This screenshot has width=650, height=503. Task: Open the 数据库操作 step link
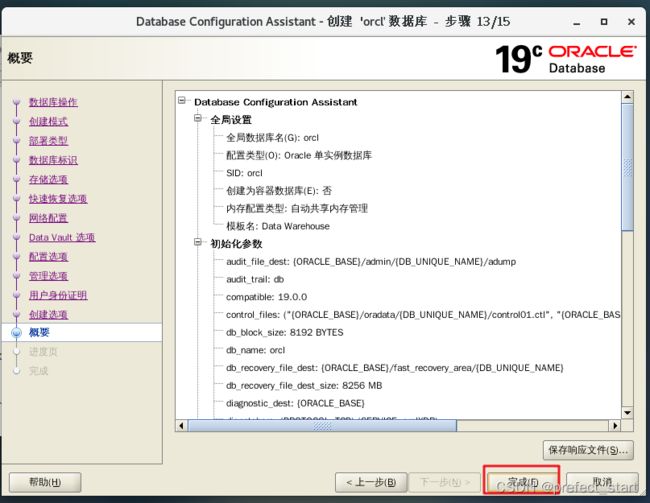coord(53,102)
